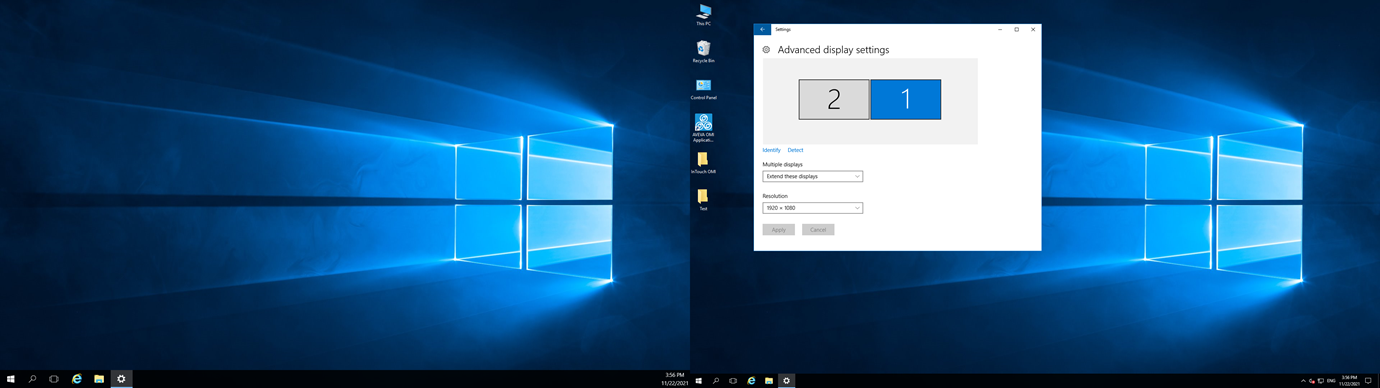Click the clock on left monitor taskbar
The image size is (1380, 388).
pos(674,380)
